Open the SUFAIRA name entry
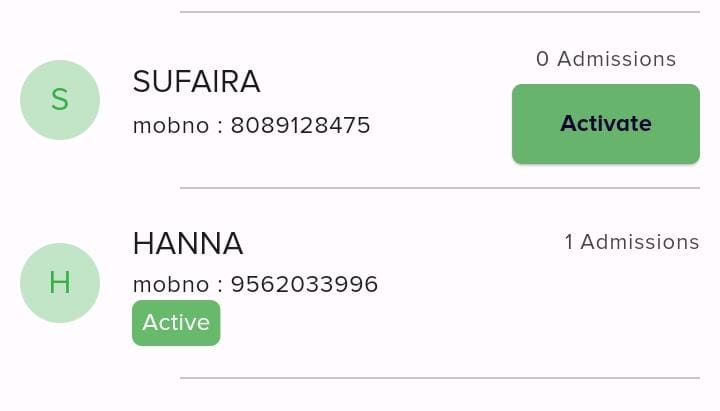The image size is (720, 411). [196, 82]
